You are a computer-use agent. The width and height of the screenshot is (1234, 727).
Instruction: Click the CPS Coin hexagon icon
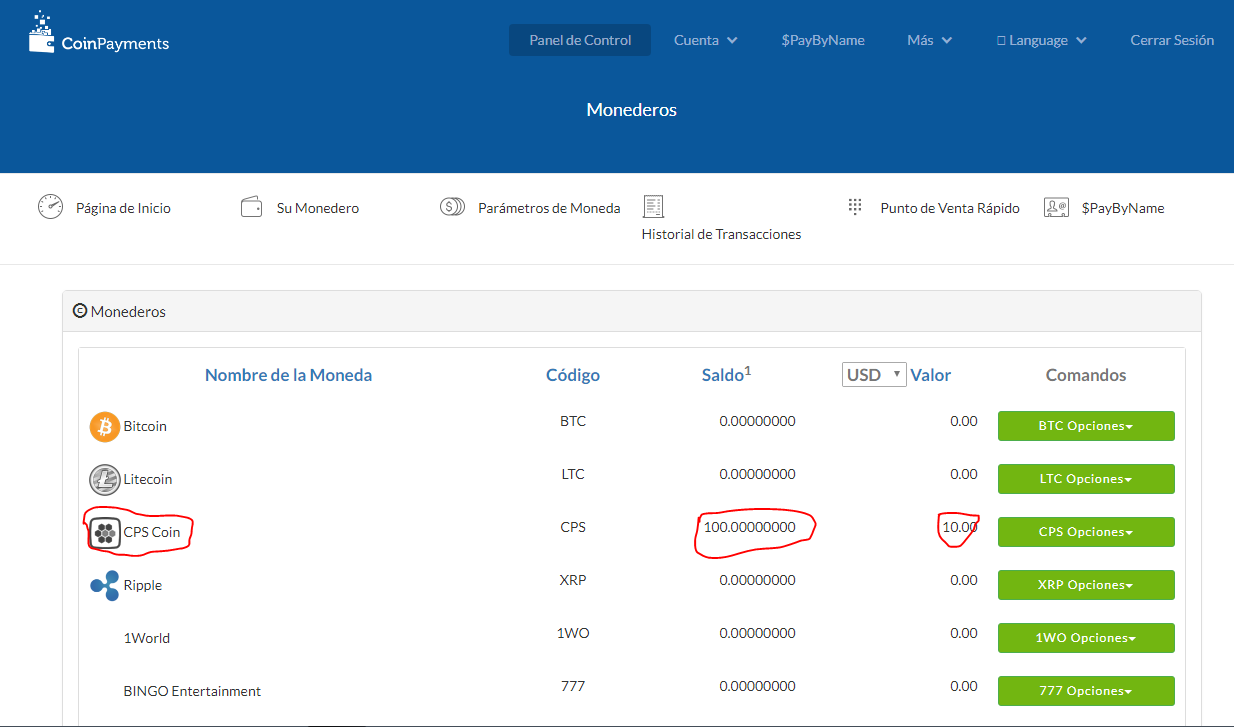coord(105,533)
